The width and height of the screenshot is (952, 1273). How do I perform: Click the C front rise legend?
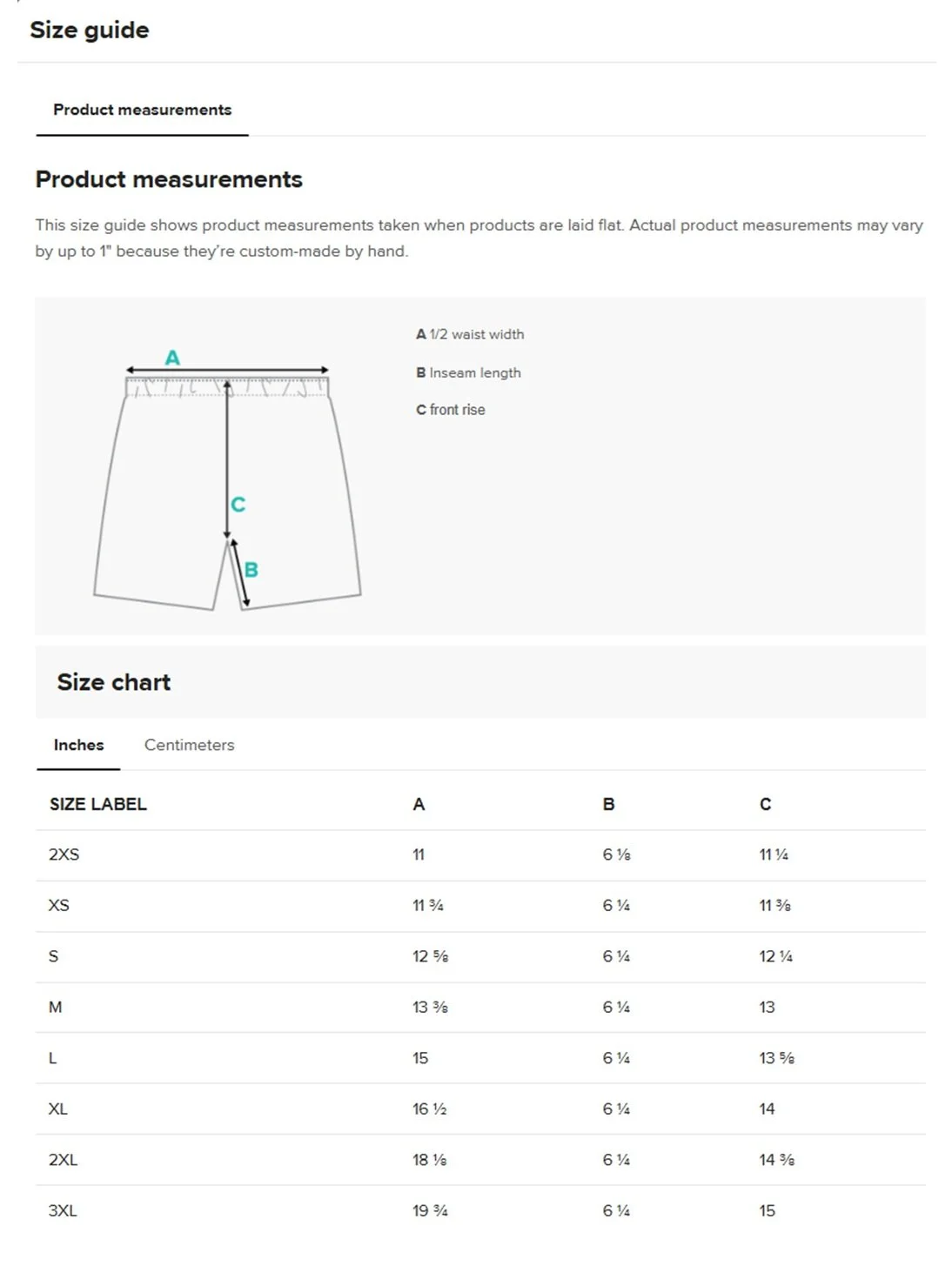coord(451,410)
